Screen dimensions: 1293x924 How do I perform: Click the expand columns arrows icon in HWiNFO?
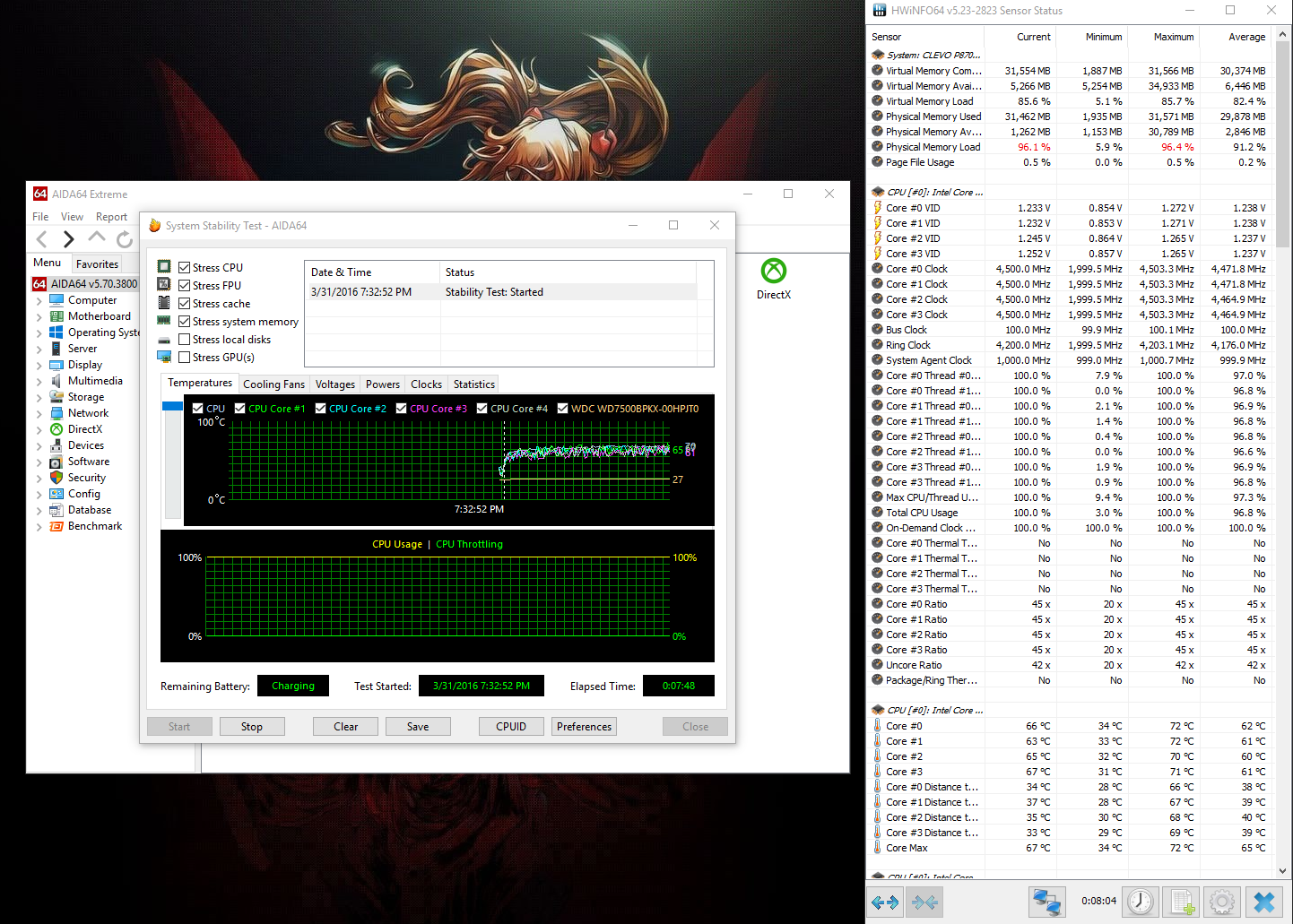point(885,902)
